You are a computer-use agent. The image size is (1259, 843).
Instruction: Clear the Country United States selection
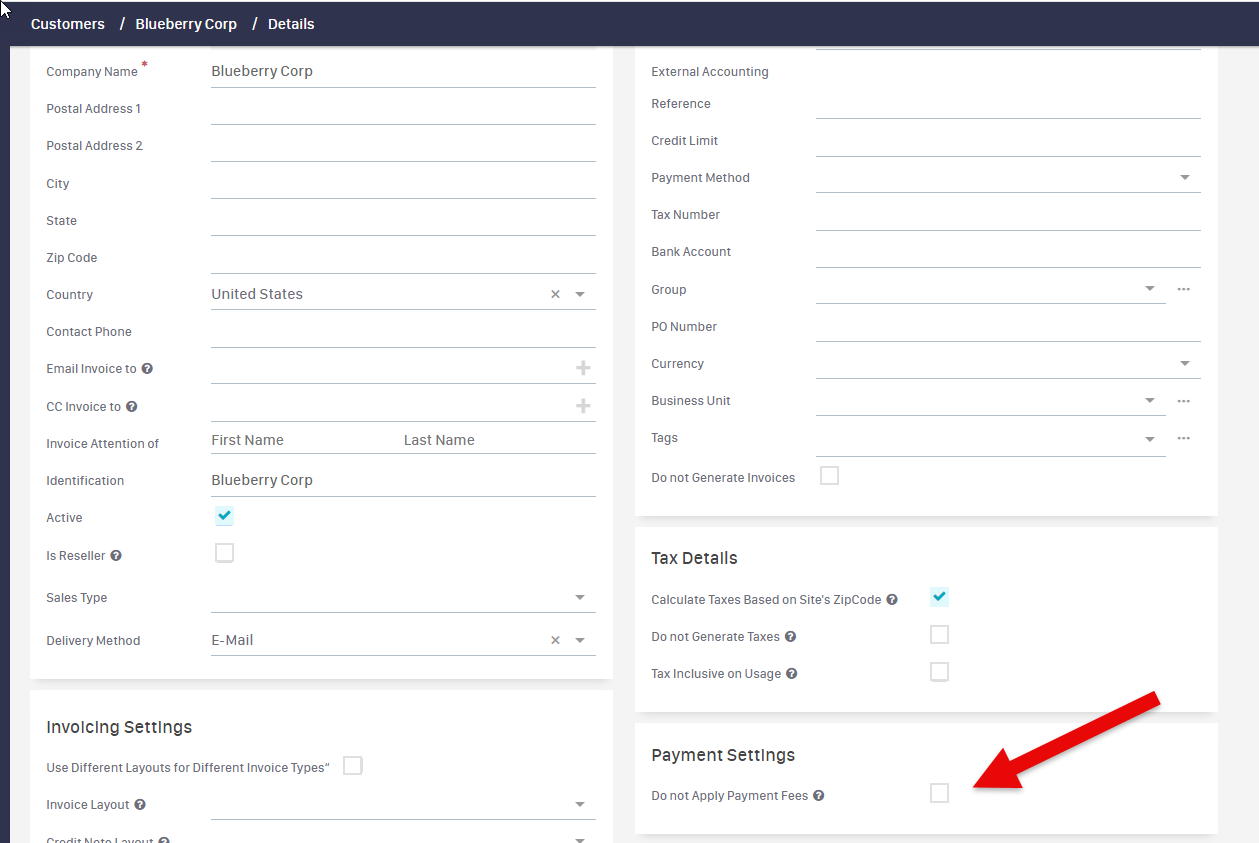pos(555,295)
